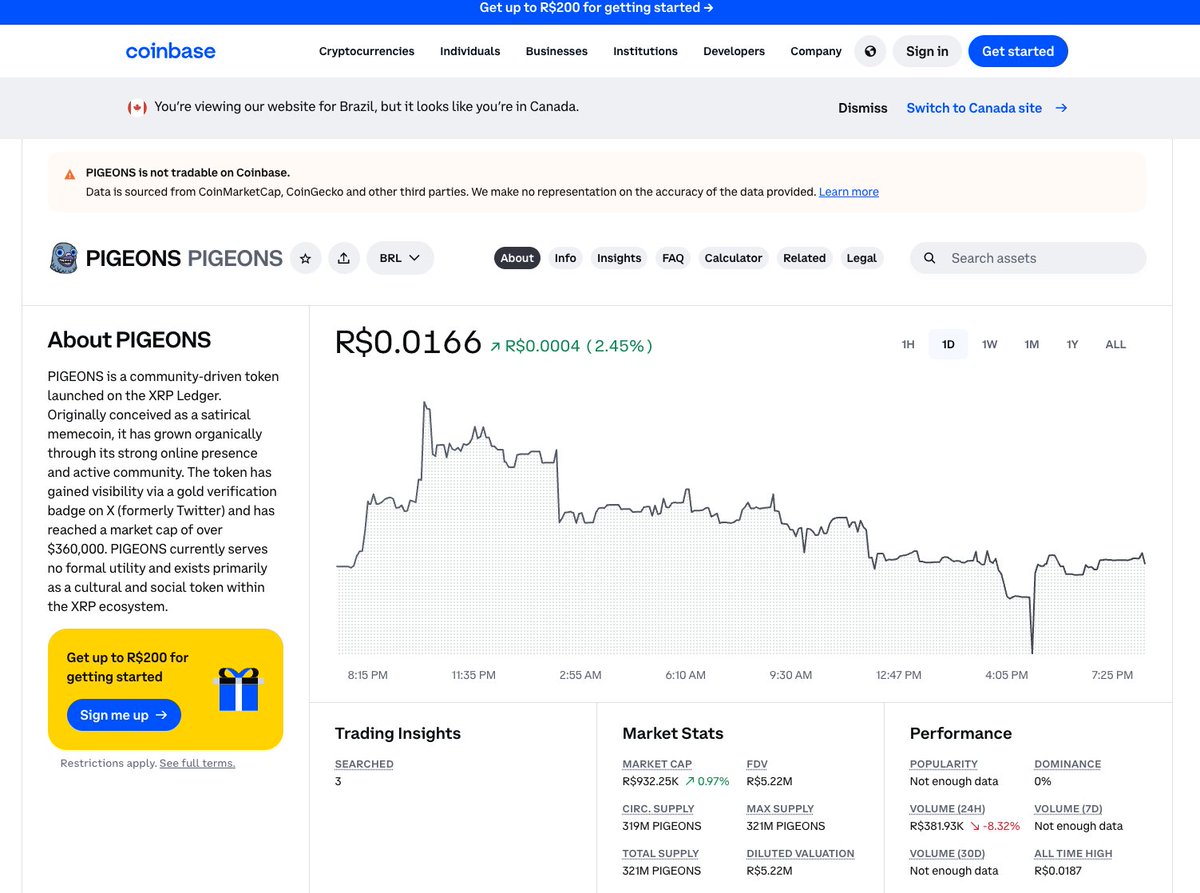Set chart range to 1Y
This screenshot has width=1200, height=893.
tap(1072, 344)
